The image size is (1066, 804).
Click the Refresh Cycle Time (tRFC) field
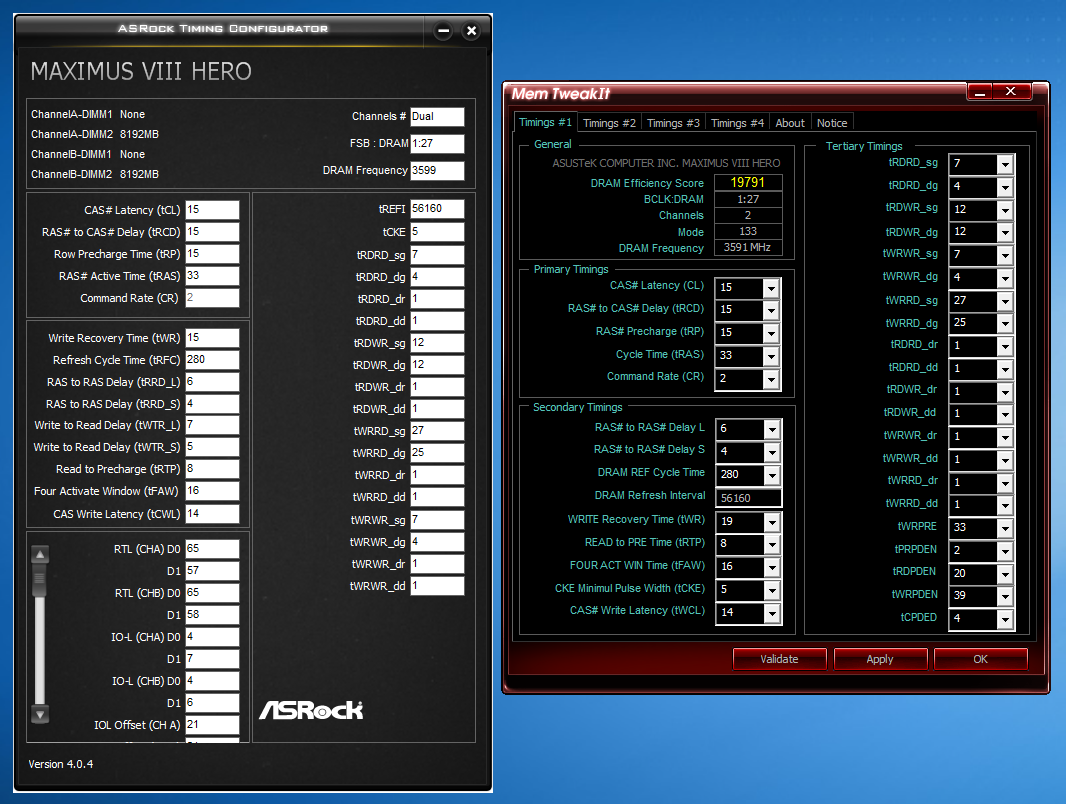pos(212,360)
